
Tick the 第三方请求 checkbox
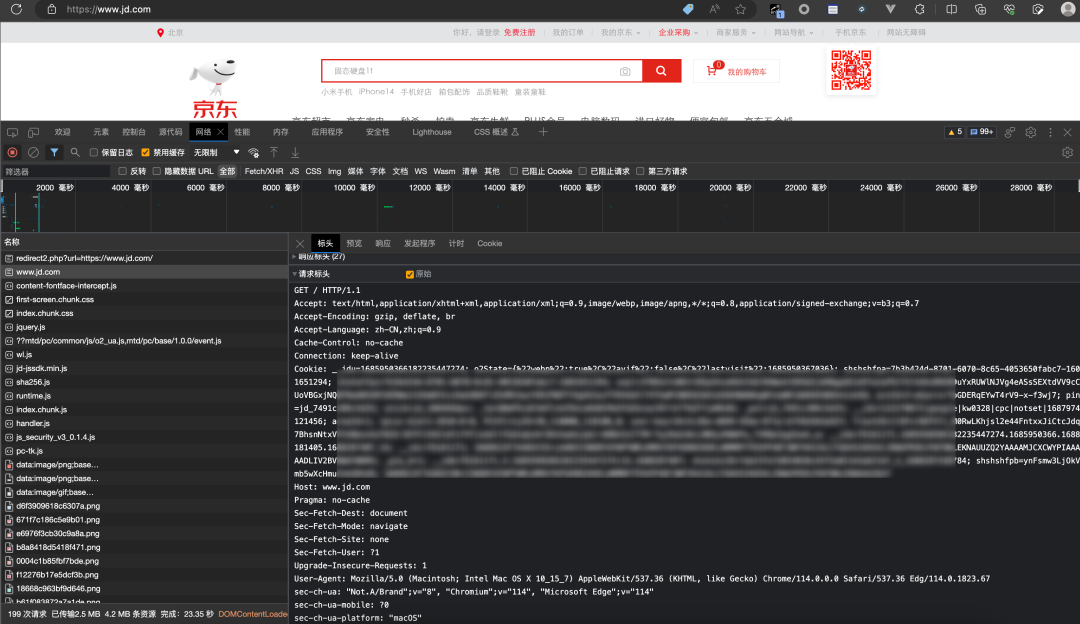pyautogui.click(x=641, y=171)
